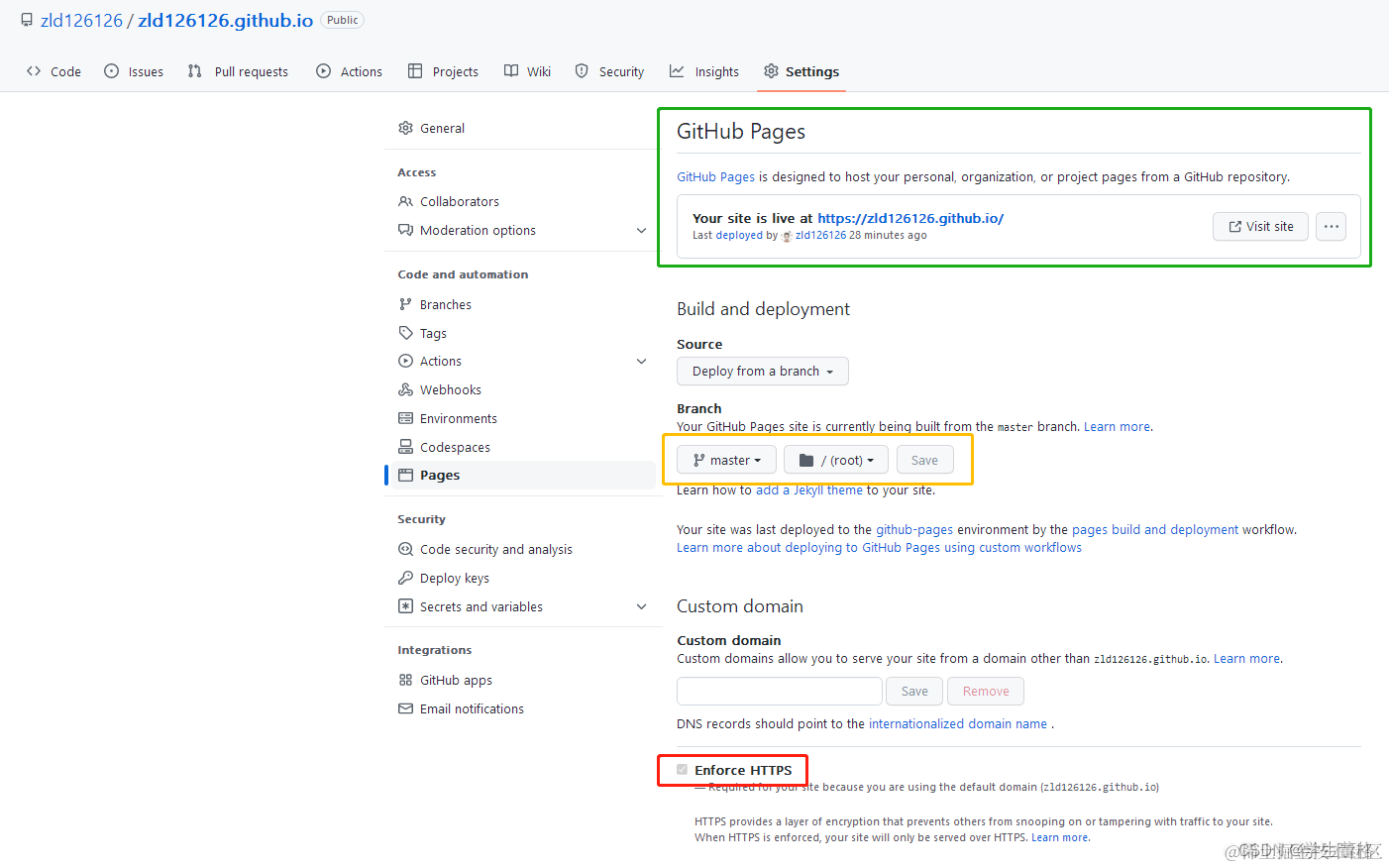1389x868 pixels.
Task: Click the Code tab angle-brackets icon
Action: click(x=34, y=71)
